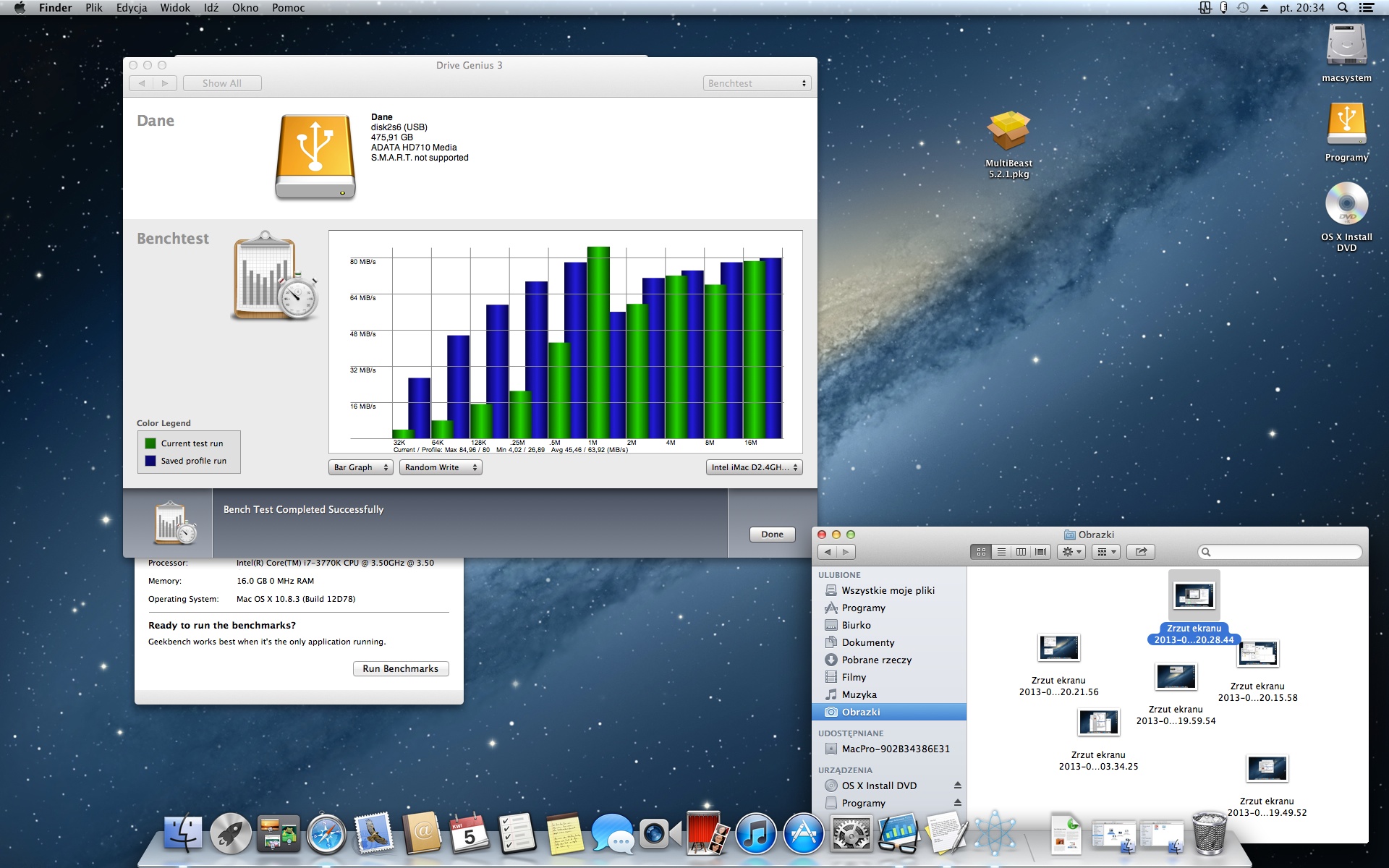Open the Bar Graph type dropdown

(x=360, y=467)
